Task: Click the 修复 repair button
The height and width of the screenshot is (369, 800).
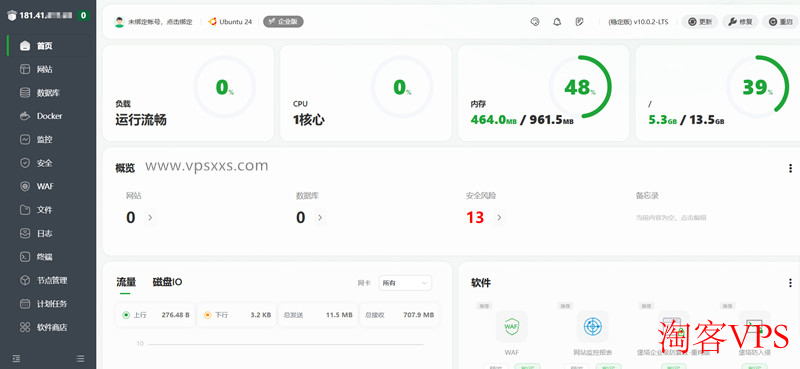Action: click(740, 22)
